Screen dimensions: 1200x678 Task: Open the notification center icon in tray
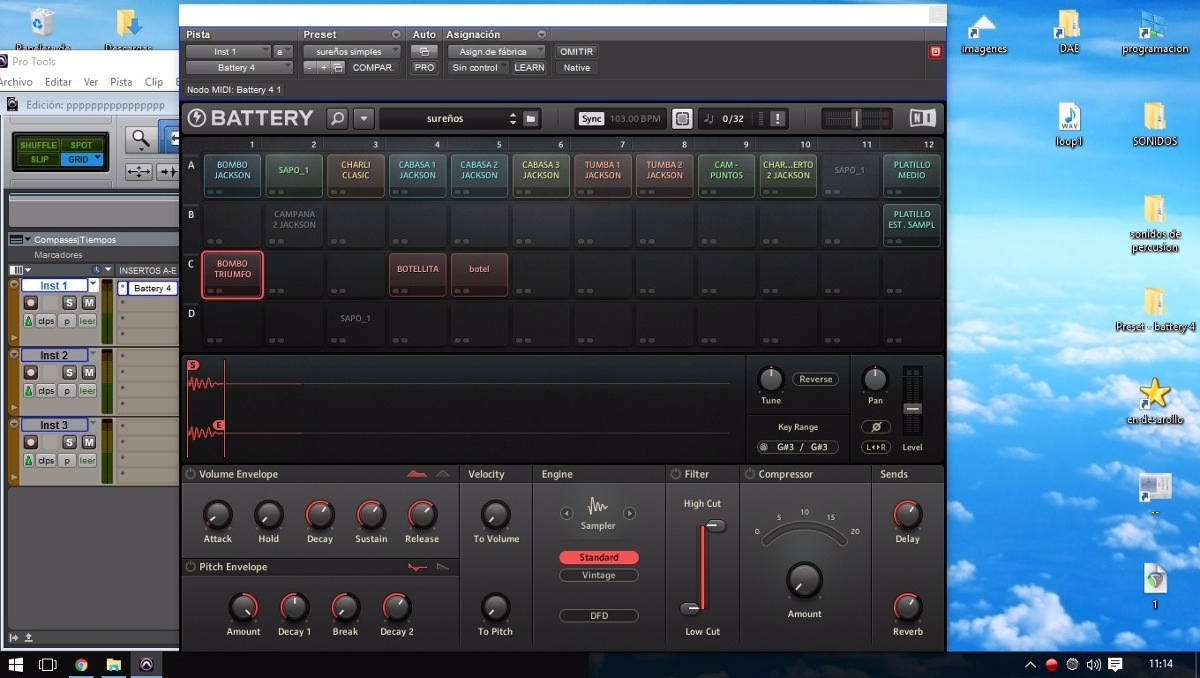1116,664
